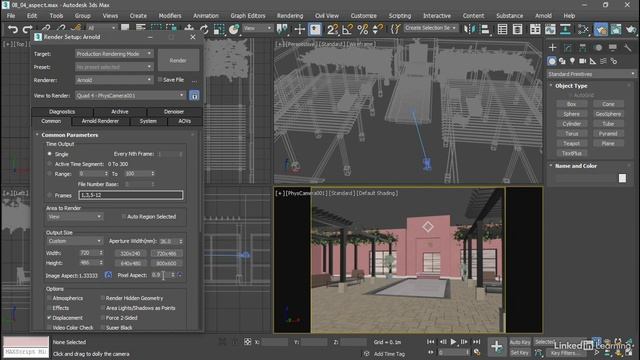This screenshot has width=640, height=360.
Task: Open the Graph Editors menu
Action: (x=248, y=16)
